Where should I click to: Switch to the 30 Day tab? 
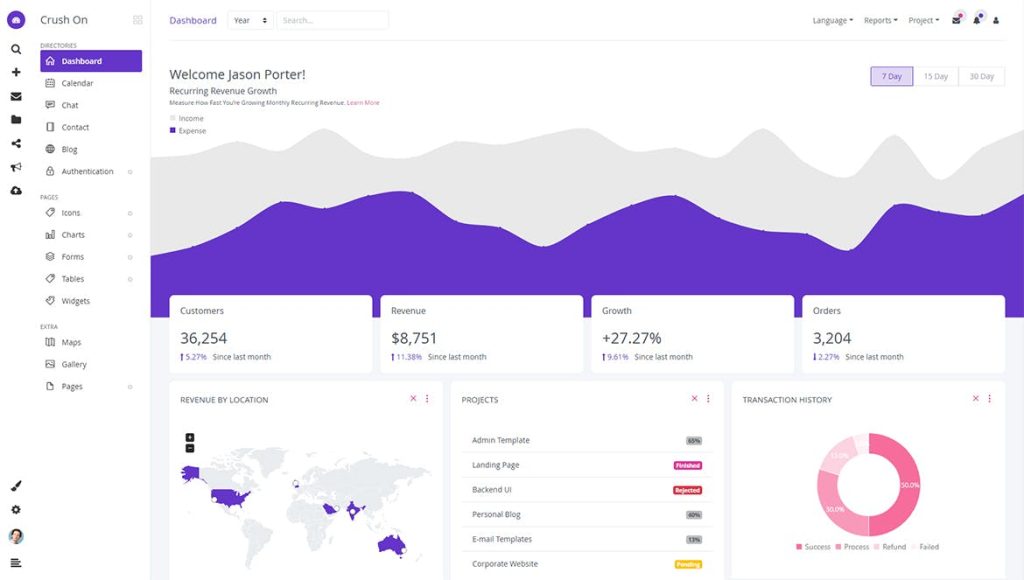pos(981,75)
